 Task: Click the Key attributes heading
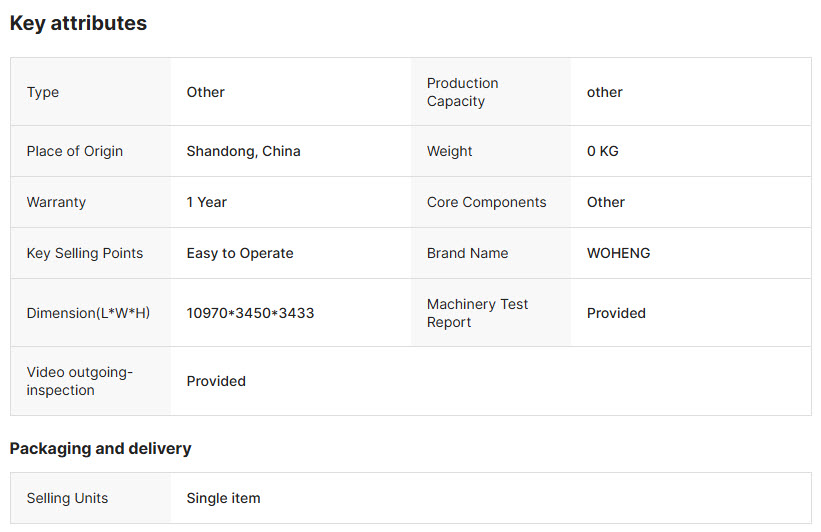[x=79, y=24]
